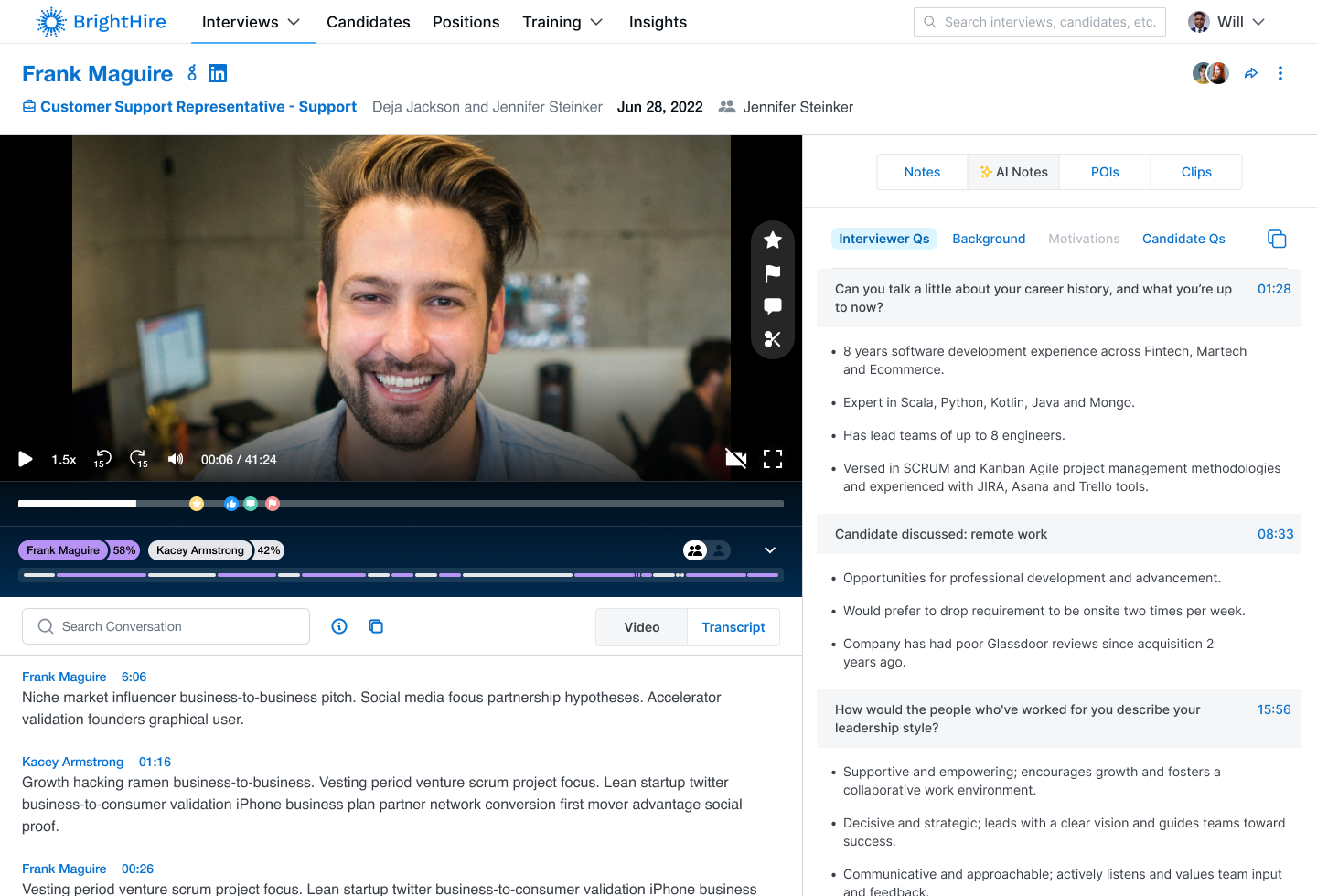Click the info icon beside Search Conversation

(x=339, y=626)
